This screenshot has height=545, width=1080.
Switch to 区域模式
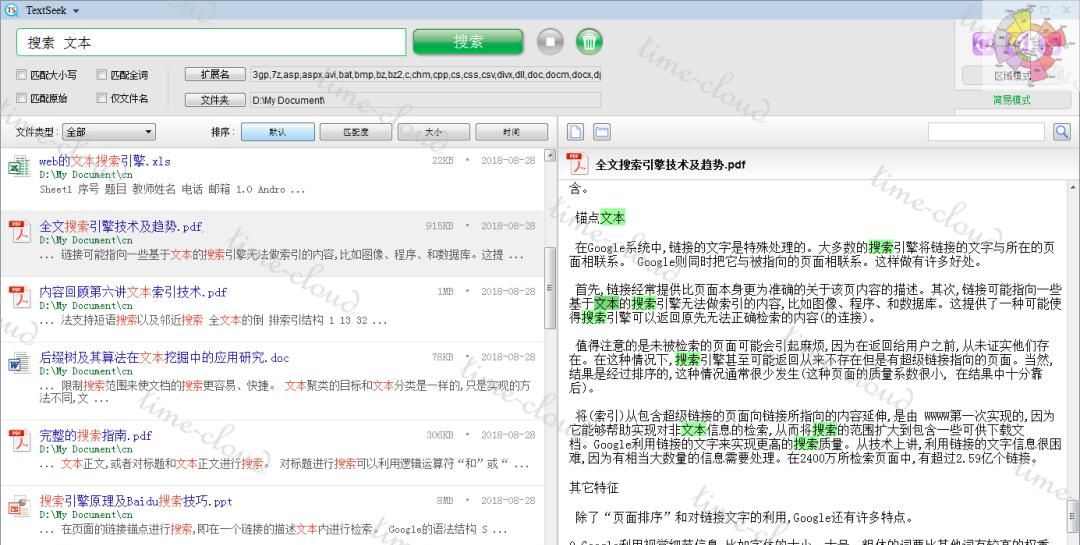pyautogui.click(x=1011, y=75)
